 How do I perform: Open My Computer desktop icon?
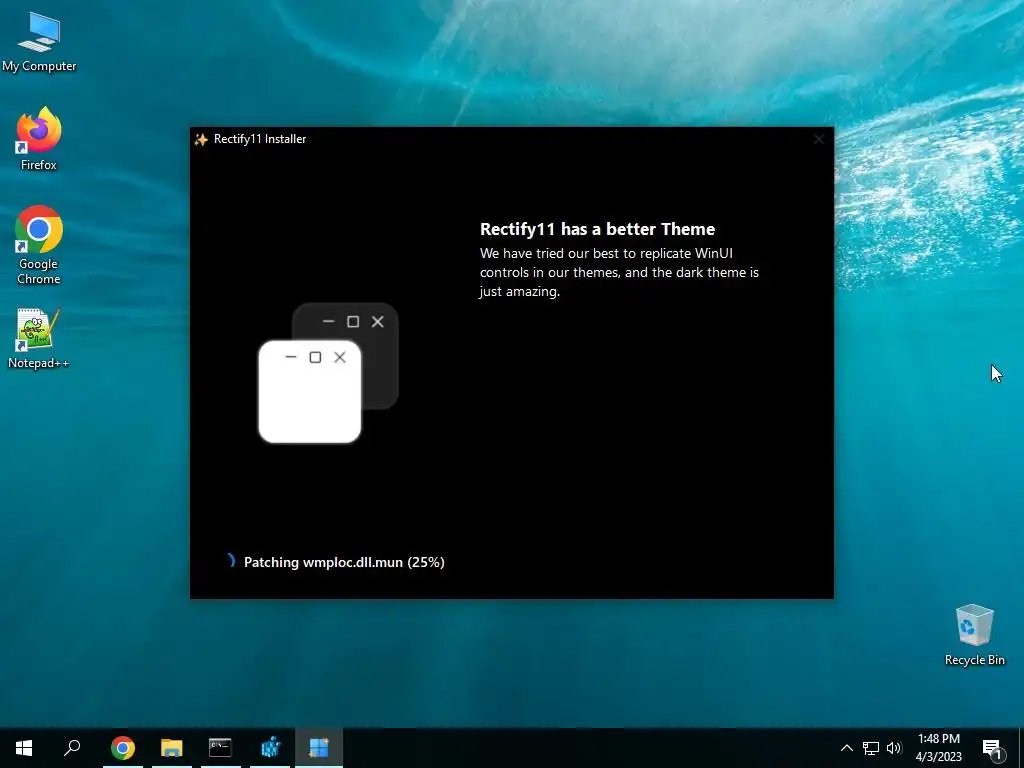tap(39, 41)
